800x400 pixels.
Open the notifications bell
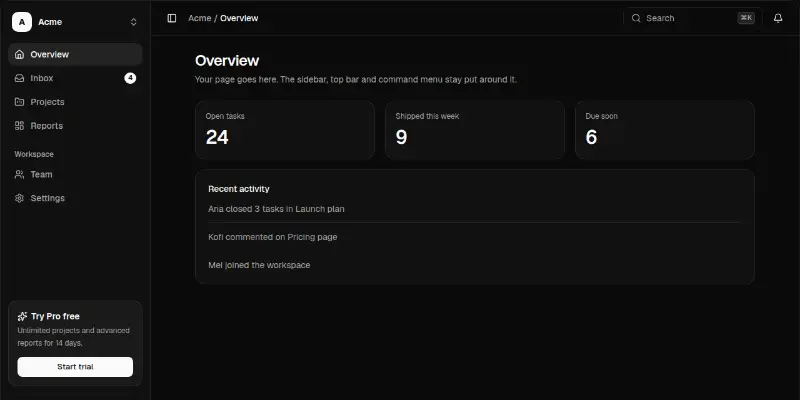coord(778,18)
